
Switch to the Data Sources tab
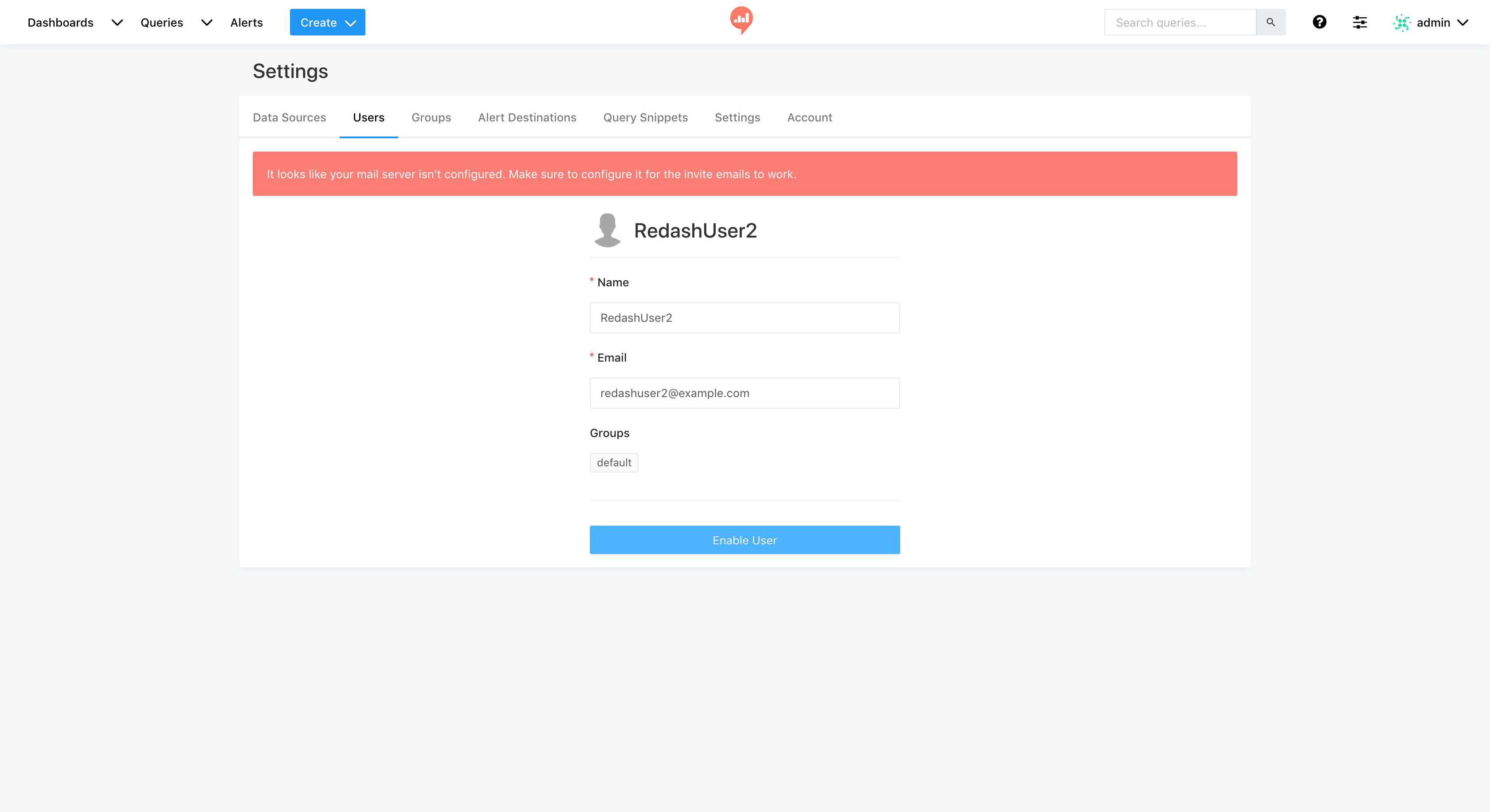[289, 117]
